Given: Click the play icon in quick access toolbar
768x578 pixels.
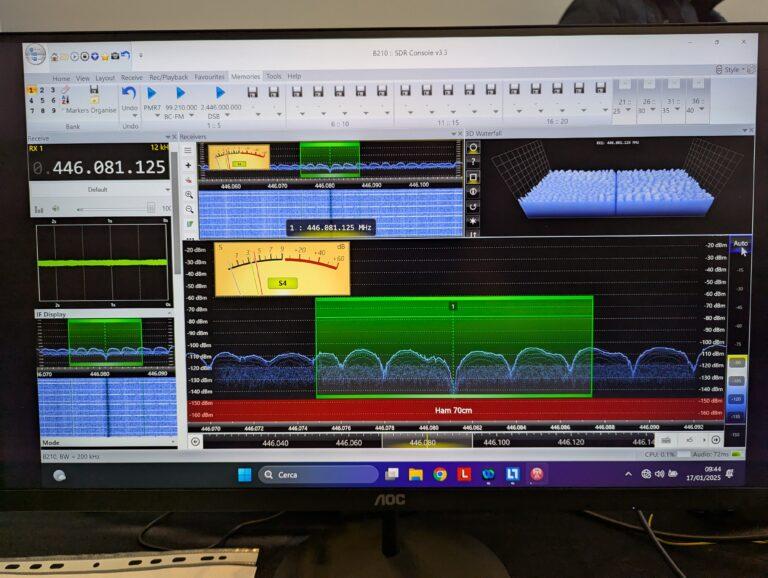Looking at the screenshot, I should click(74, 56).
